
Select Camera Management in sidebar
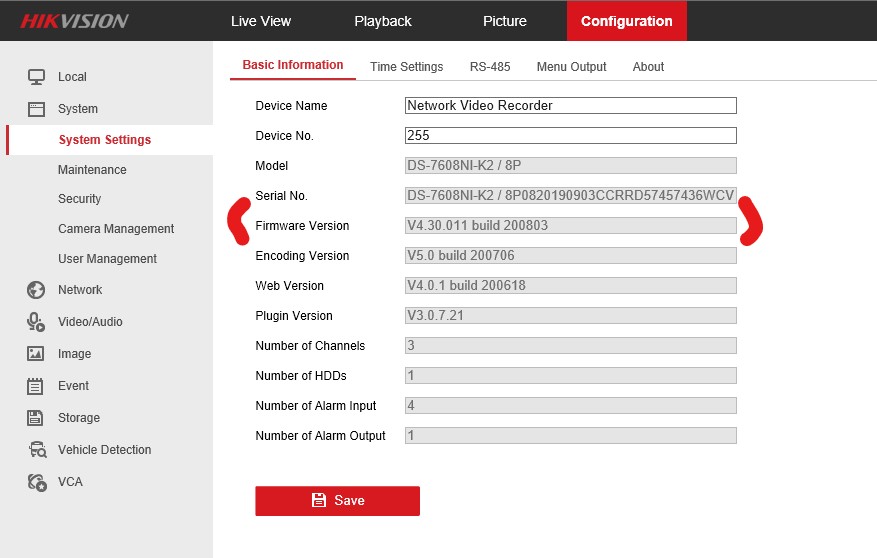point(116,229)
